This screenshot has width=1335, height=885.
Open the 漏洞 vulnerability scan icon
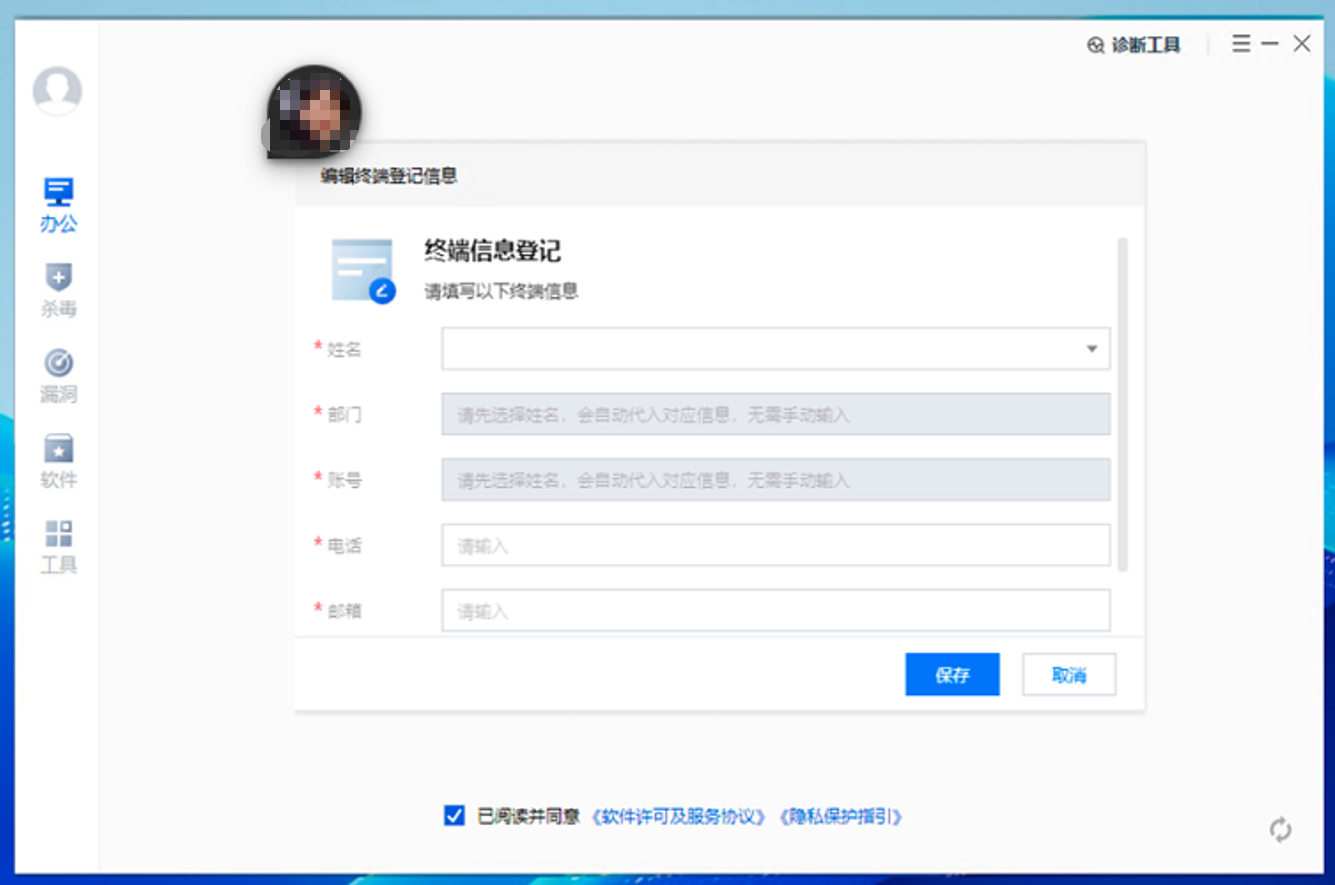click(x=58, y=363)
